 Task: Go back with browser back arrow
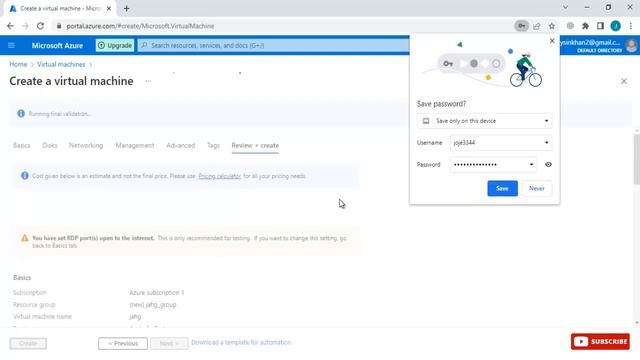[10, 26]
